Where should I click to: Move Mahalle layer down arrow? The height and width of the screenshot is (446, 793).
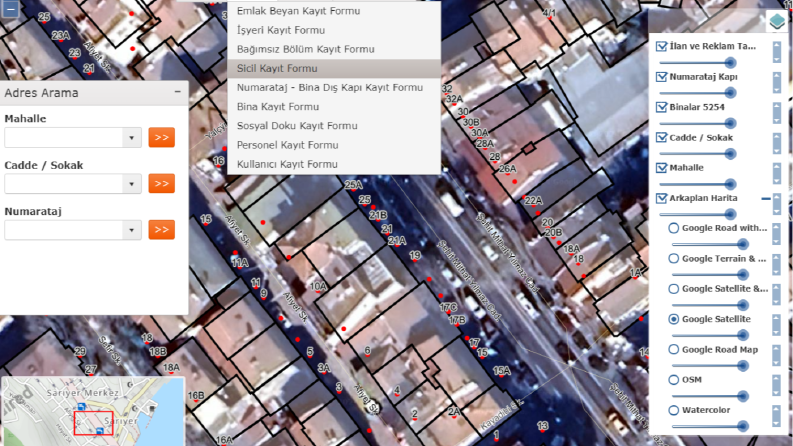click(x=777, y=180)
